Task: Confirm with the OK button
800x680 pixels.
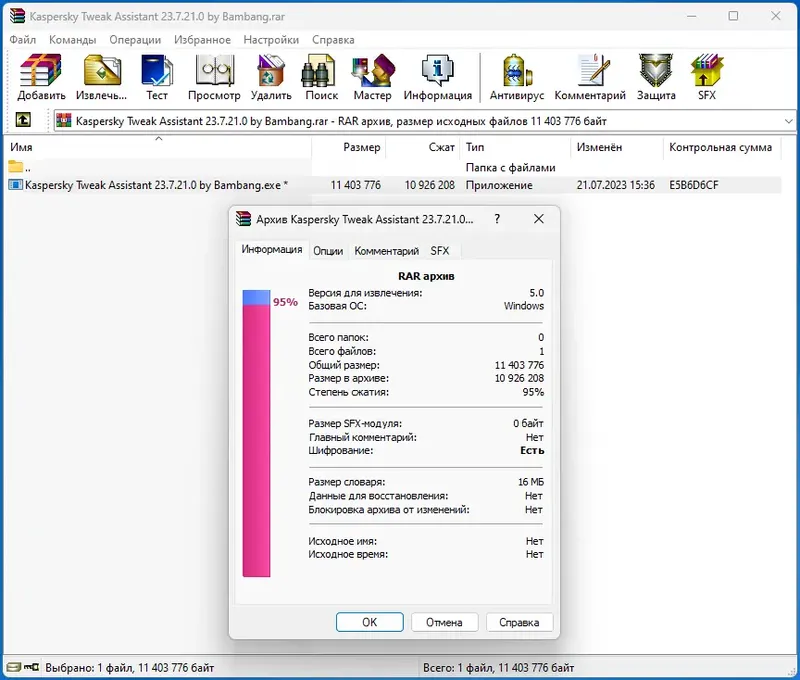Action: [x=369, y=622]
